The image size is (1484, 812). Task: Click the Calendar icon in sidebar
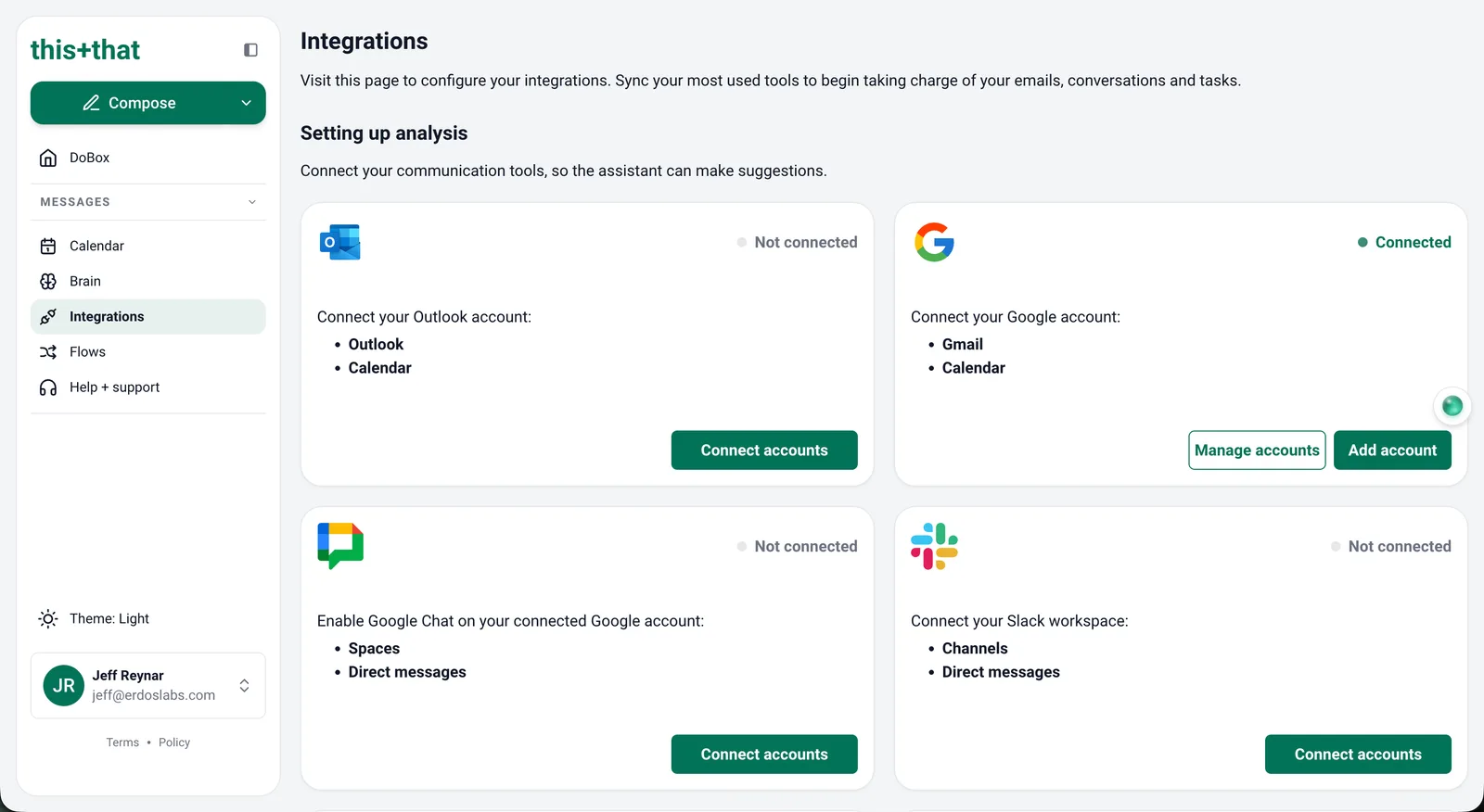(x=48, y=246)
